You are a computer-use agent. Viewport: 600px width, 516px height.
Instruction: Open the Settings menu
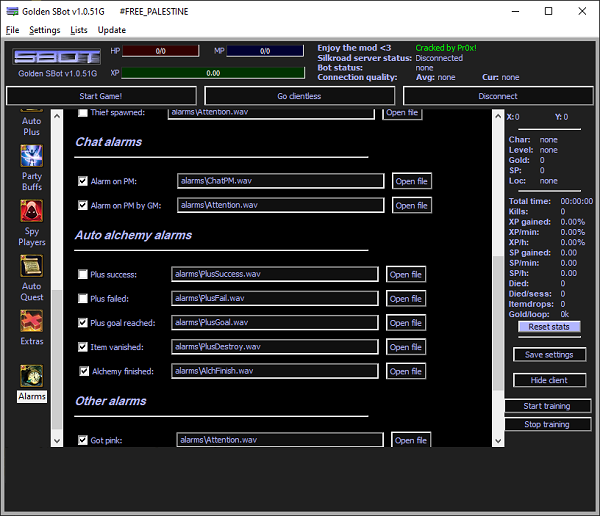tap(44, 30)
